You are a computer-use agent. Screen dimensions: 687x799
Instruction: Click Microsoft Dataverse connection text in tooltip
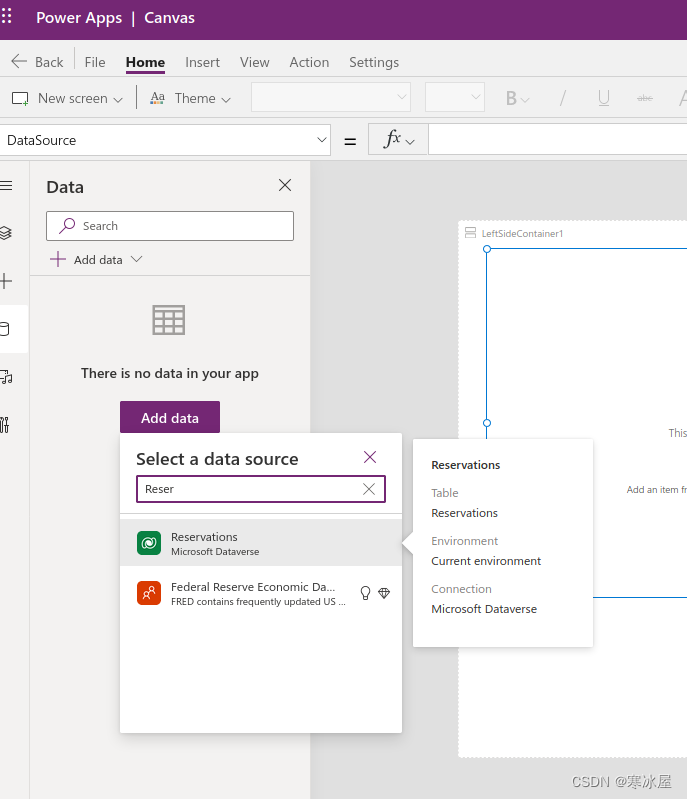click(x=484, y=609)
